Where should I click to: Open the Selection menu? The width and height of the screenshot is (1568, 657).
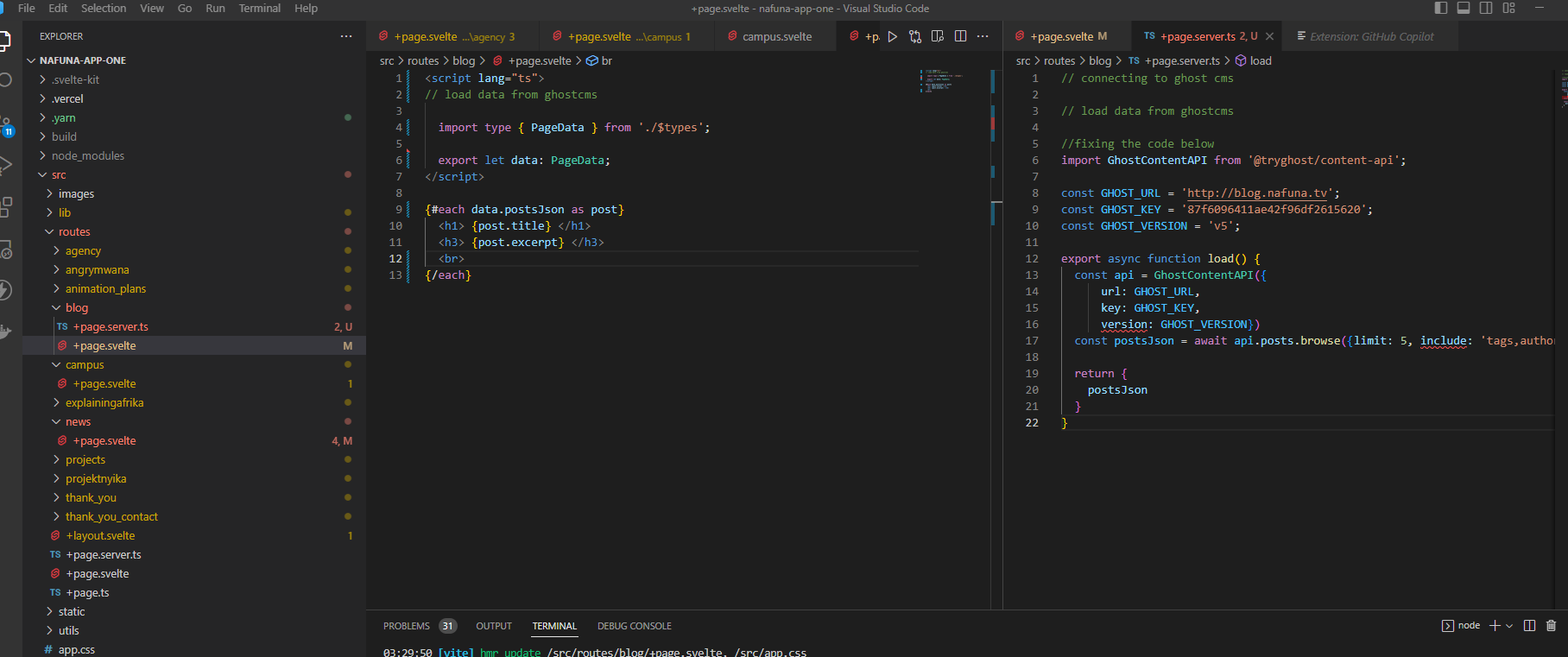[104, 8]
